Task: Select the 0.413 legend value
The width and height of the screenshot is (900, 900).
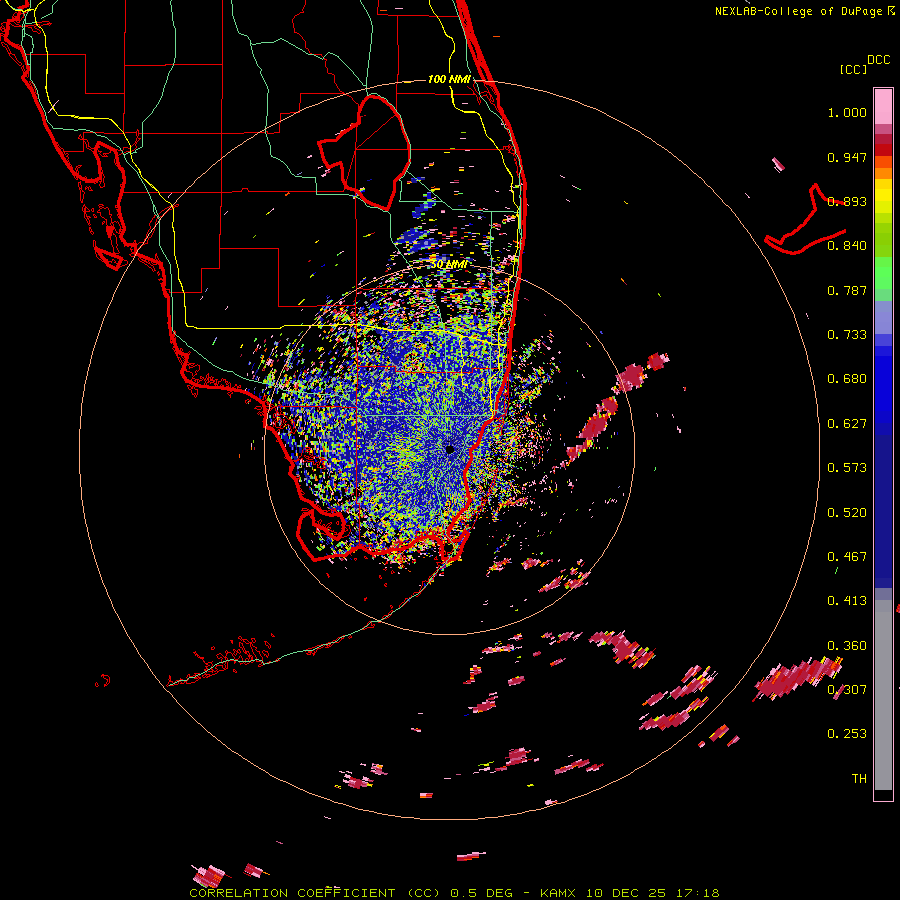Action: [x=847, y=601]
